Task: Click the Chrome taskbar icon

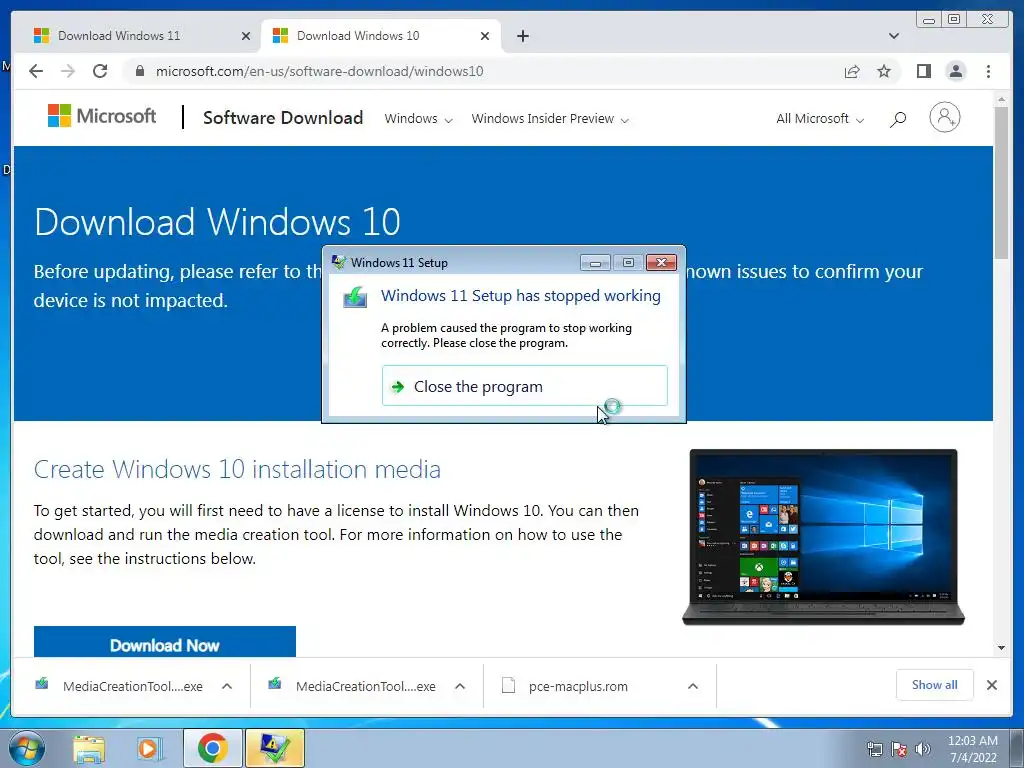Action: (212, 748)
